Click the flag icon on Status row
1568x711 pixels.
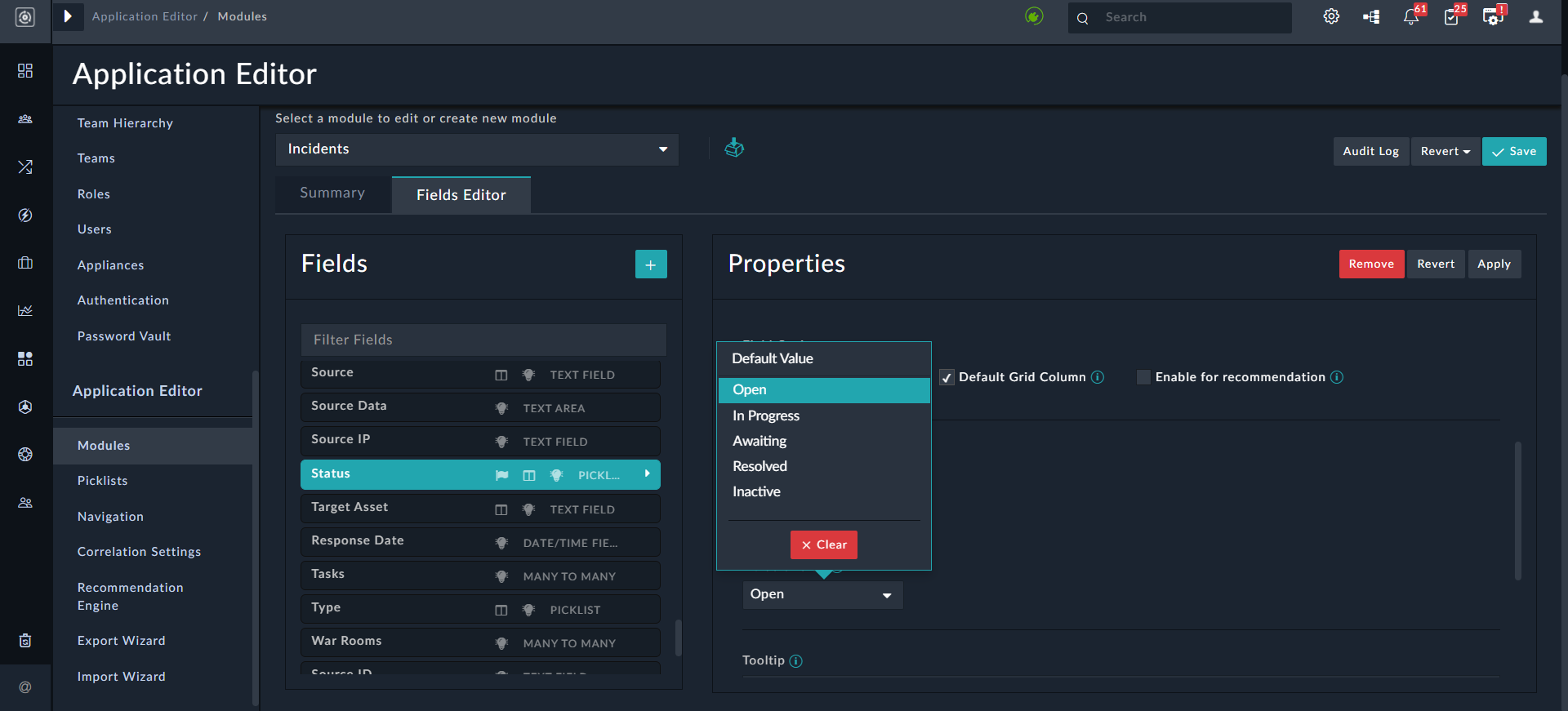[x=502, y=475]
